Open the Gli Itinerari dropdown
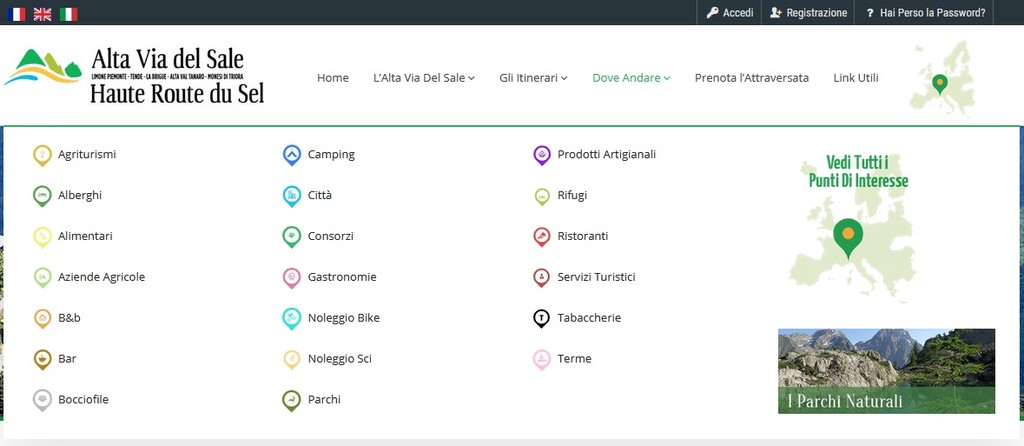The image size is (1024, 446). tap(533, 78)
